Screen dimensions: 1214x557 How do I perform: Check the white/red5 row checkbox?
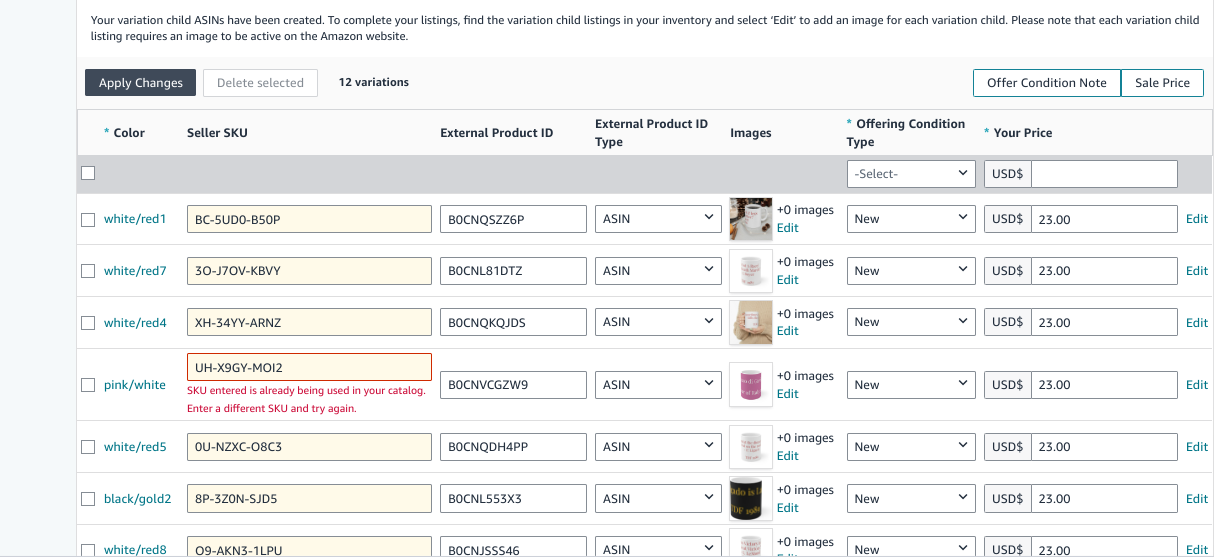coord(88,447)
